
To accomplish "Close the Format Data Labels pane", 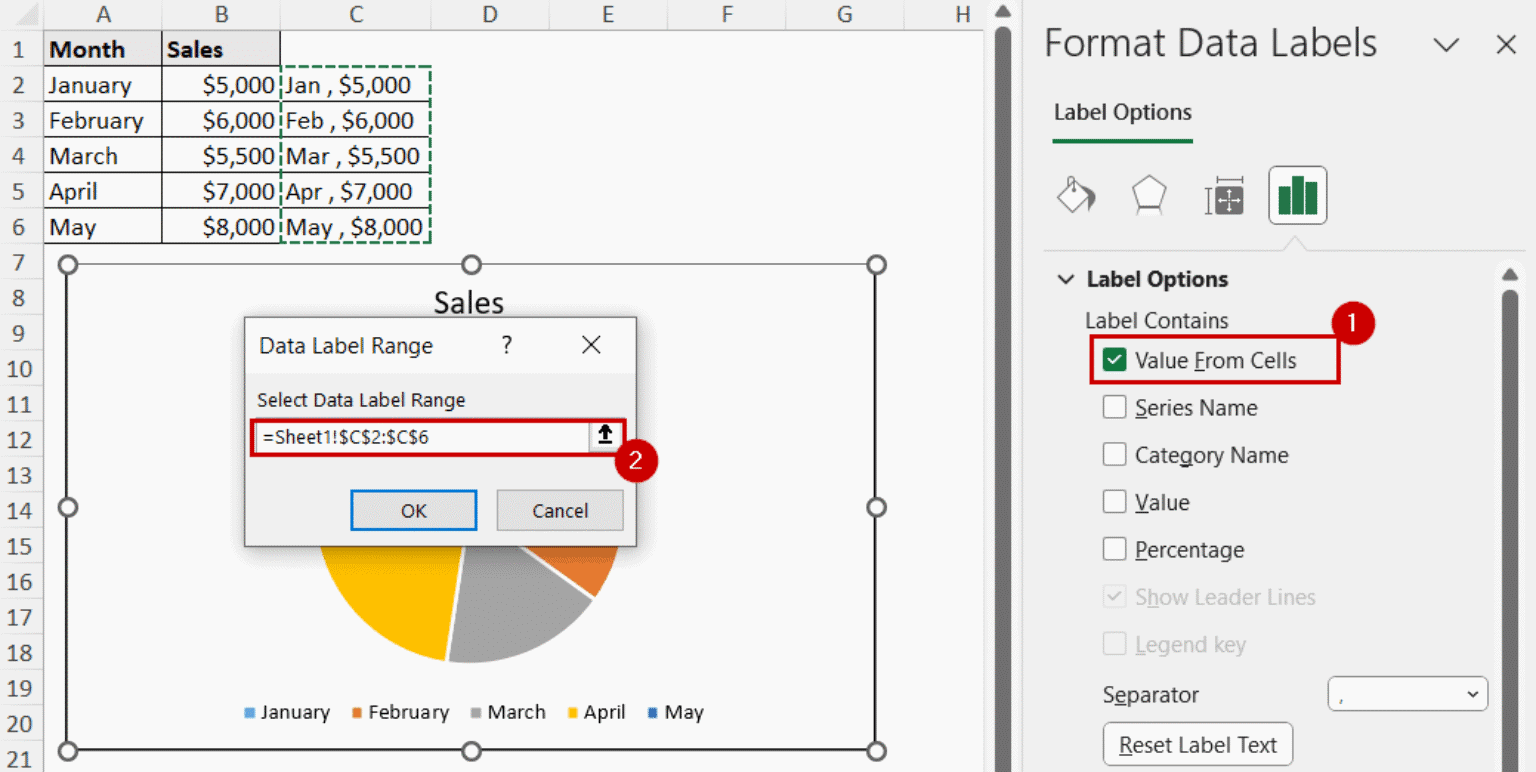I will click(x=1505, y=44).
